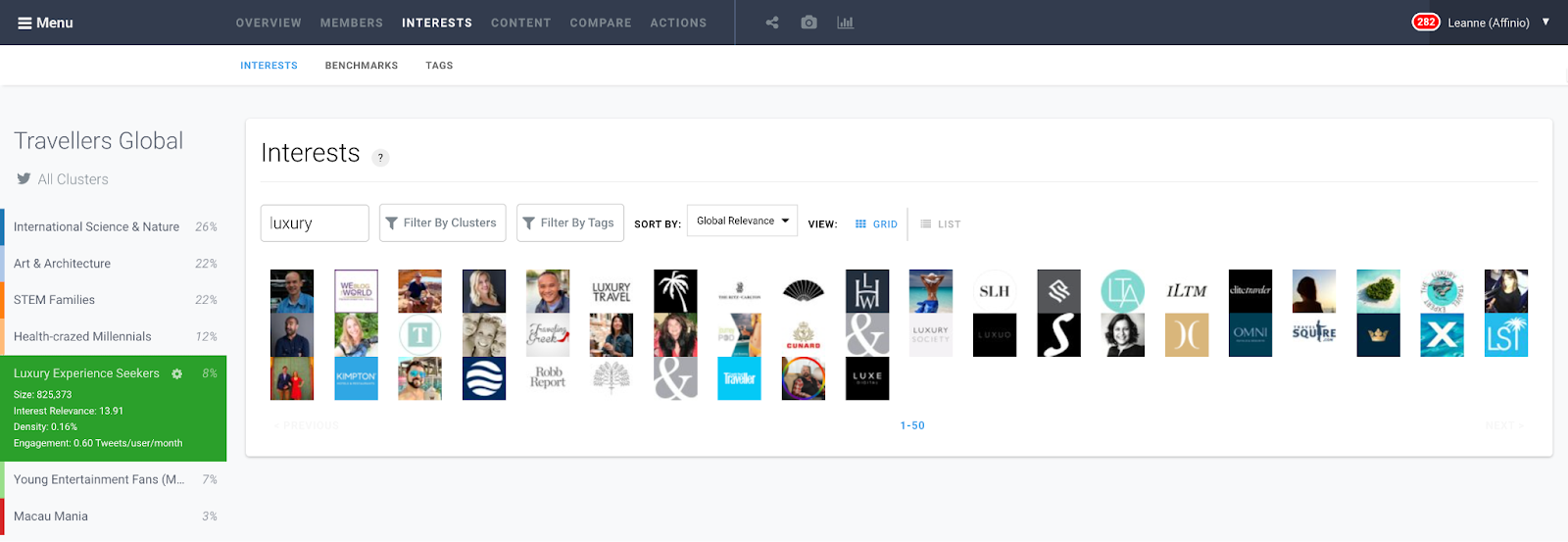Click the camera screenshot icon

808,23
